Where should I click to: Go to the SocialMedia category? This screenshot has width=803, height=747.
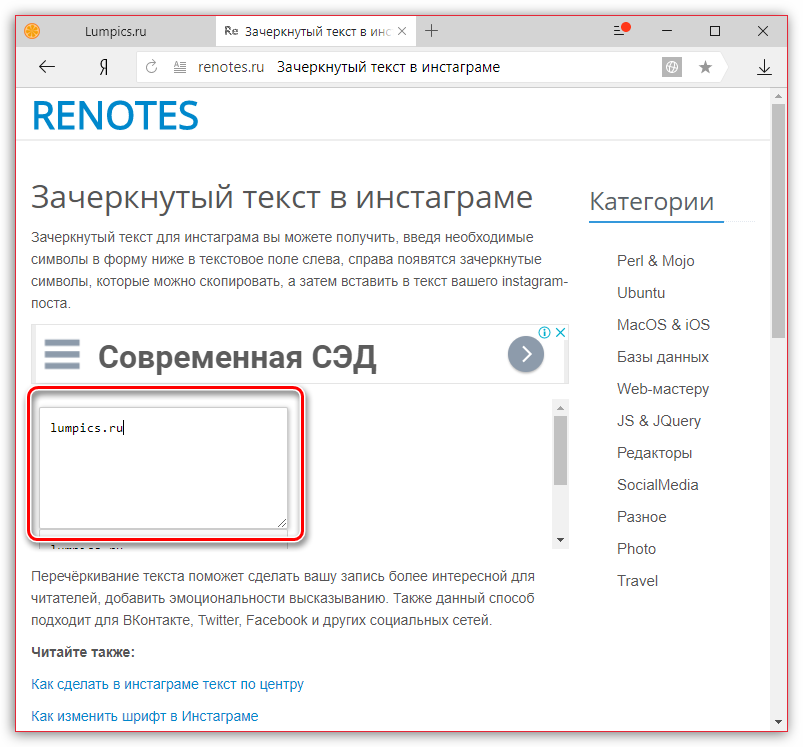click(x=657, y=485)
